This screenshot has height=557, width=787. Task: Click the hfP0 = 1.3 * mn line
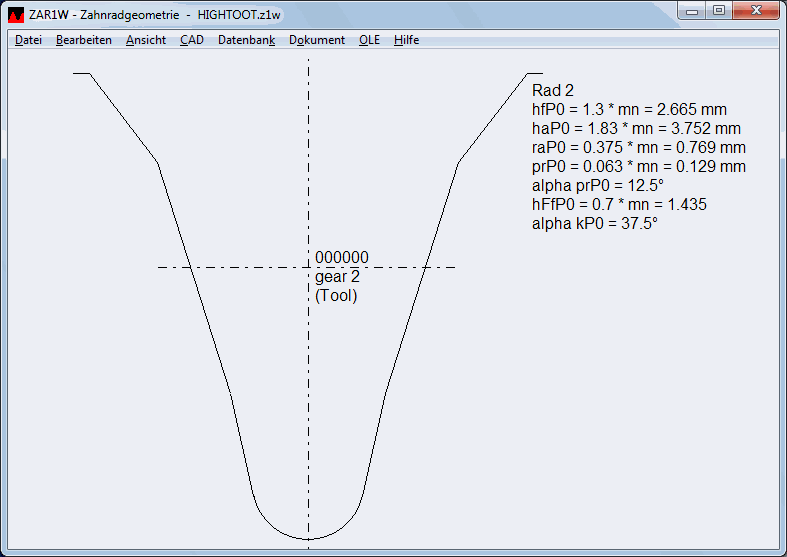click(629, 110)
